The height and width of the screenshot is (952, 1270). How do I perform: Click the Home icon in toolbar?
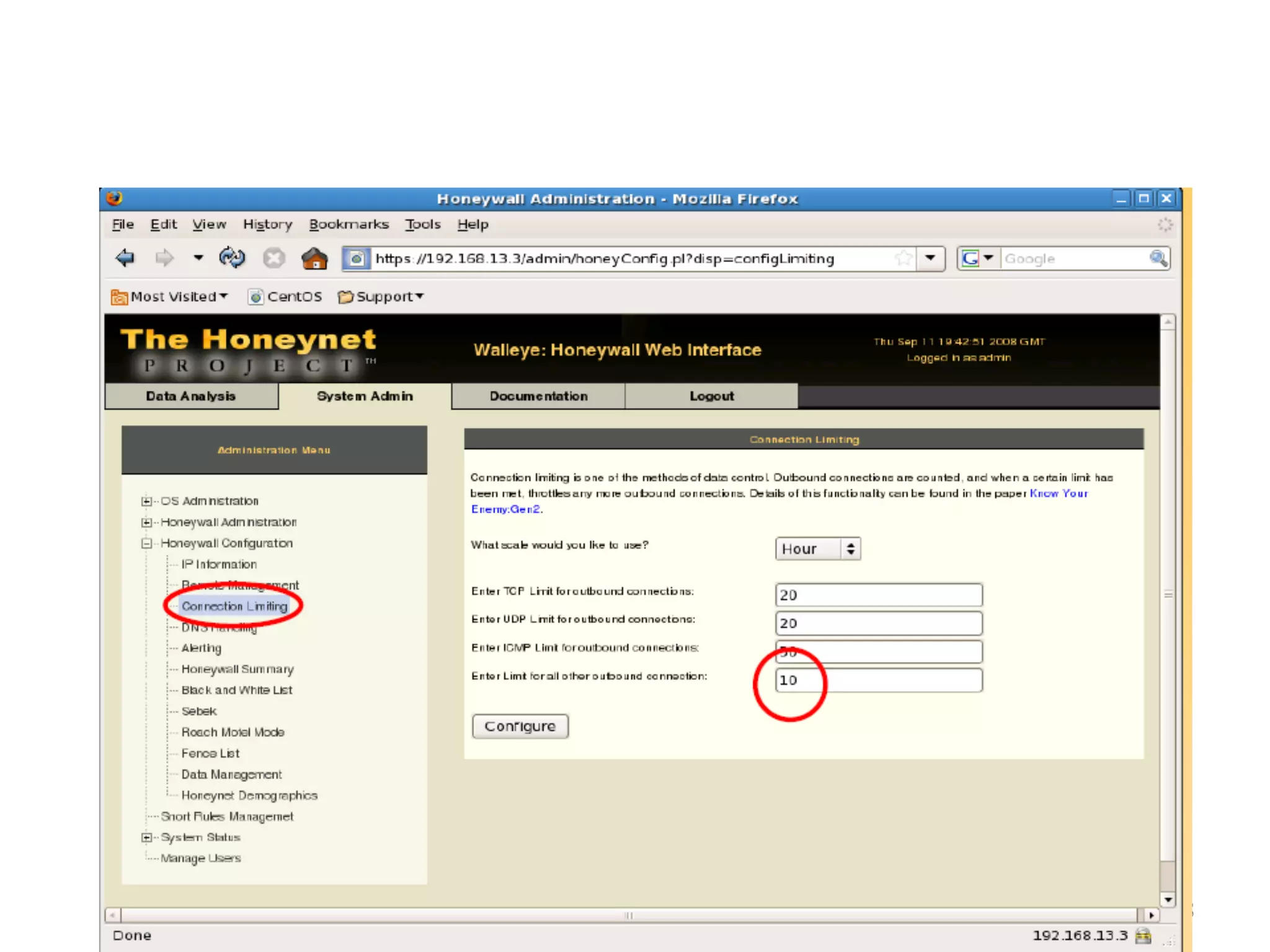[314, 258]
